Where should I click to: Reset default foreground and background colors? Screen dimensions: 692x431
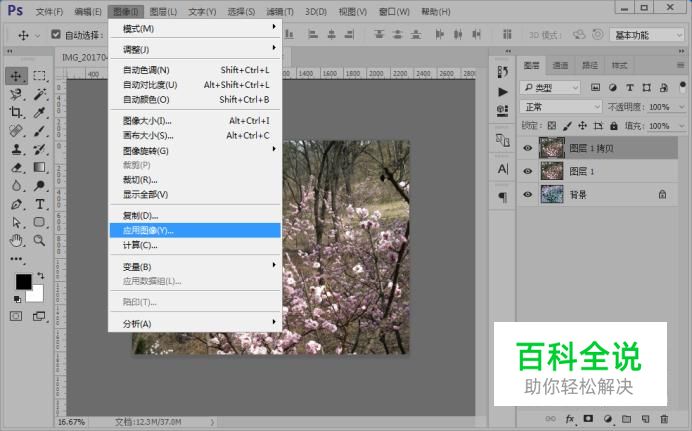pos(17,299)
